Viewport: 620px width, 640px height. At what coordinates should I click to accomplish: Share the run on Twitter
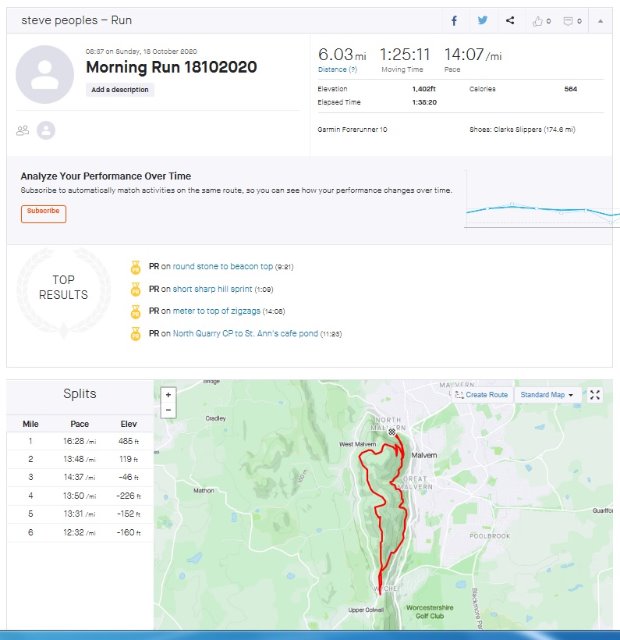pyautogui.click(x=482, y=20)
